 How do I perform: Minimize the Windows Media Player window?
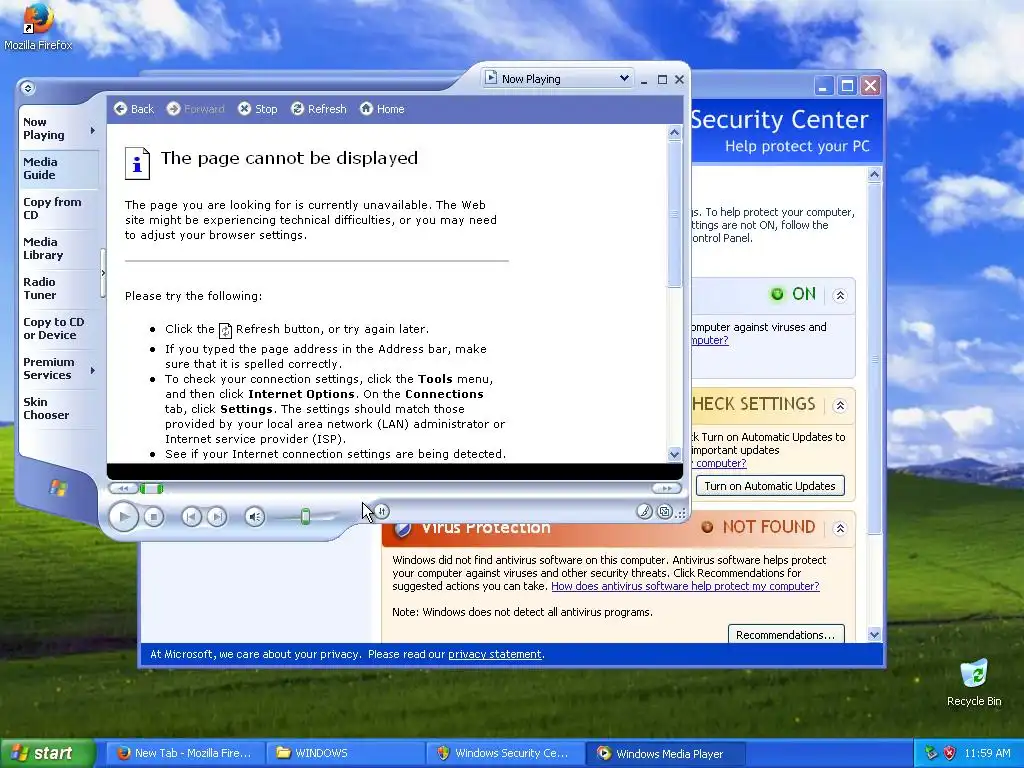click(x=644, y=80)
